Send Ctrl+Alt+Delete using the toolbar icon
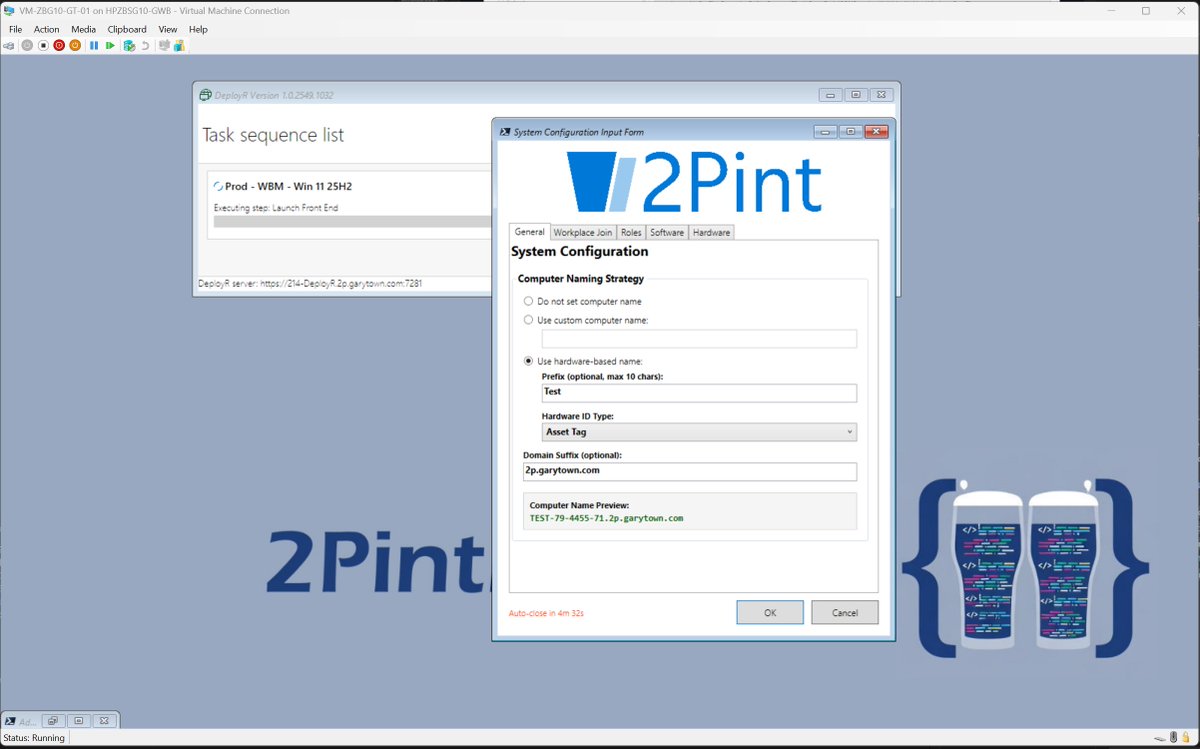 [10, 46]
